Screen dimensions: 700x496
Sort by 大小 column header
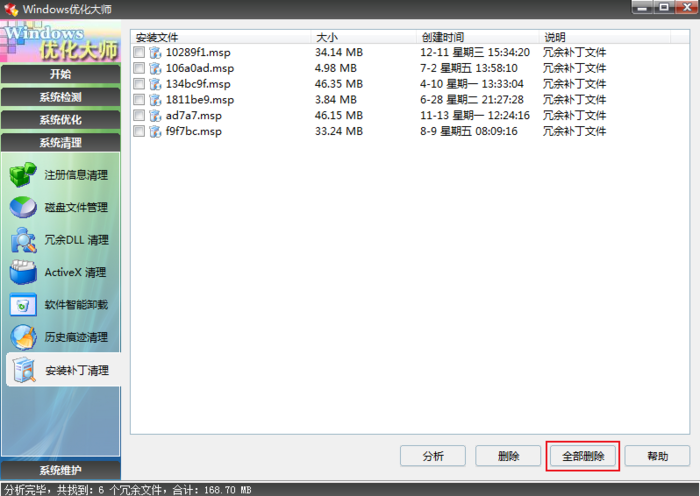[364, 37]
